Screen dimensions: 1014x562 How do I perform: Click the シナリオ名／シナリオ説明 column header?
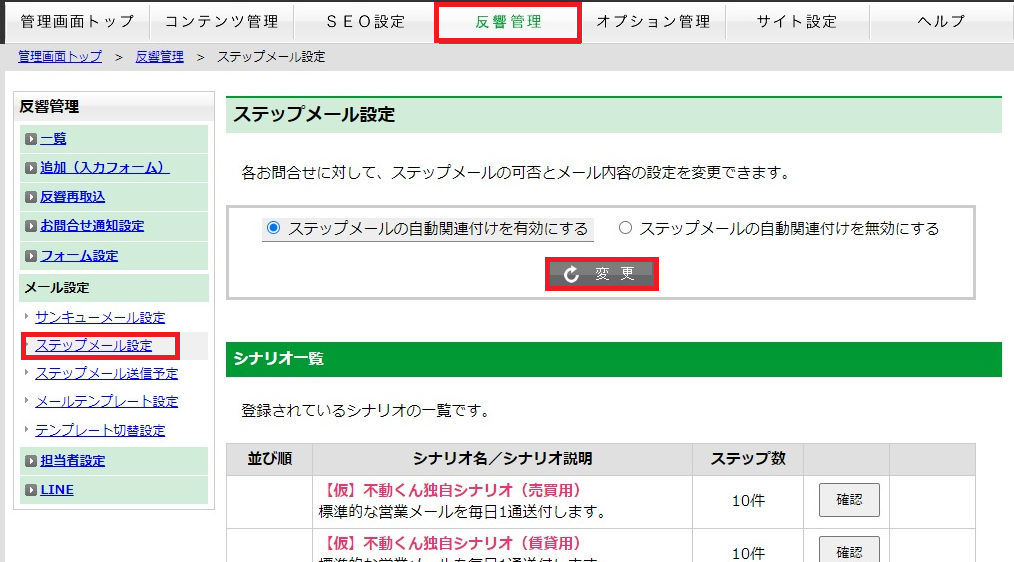pos(502,459)
